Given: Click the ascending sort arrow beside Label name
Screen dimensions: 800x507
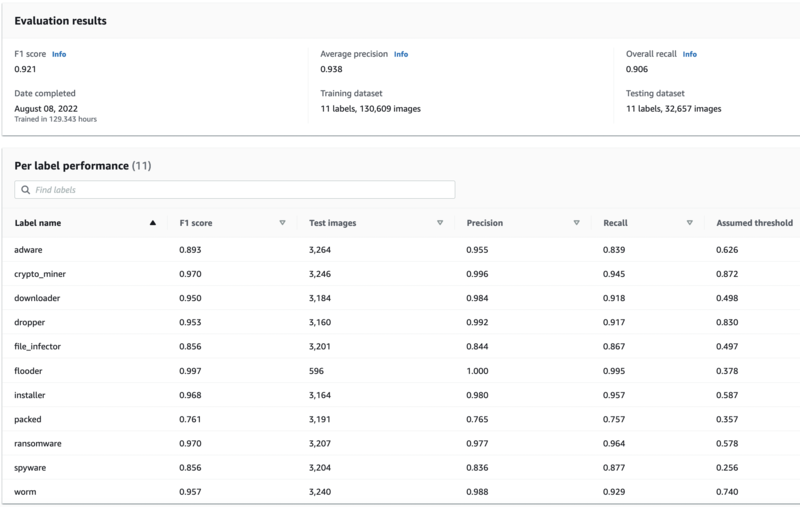Looking at the screenshot, I should click(153, 223).
